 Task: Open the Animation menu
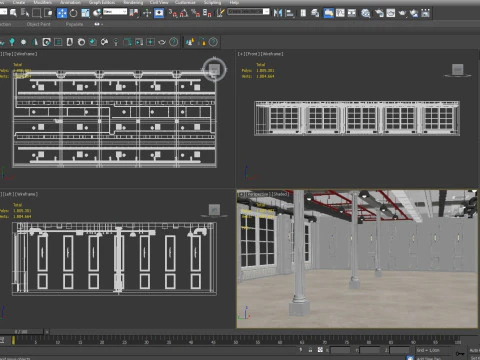(x=71, y=2)
